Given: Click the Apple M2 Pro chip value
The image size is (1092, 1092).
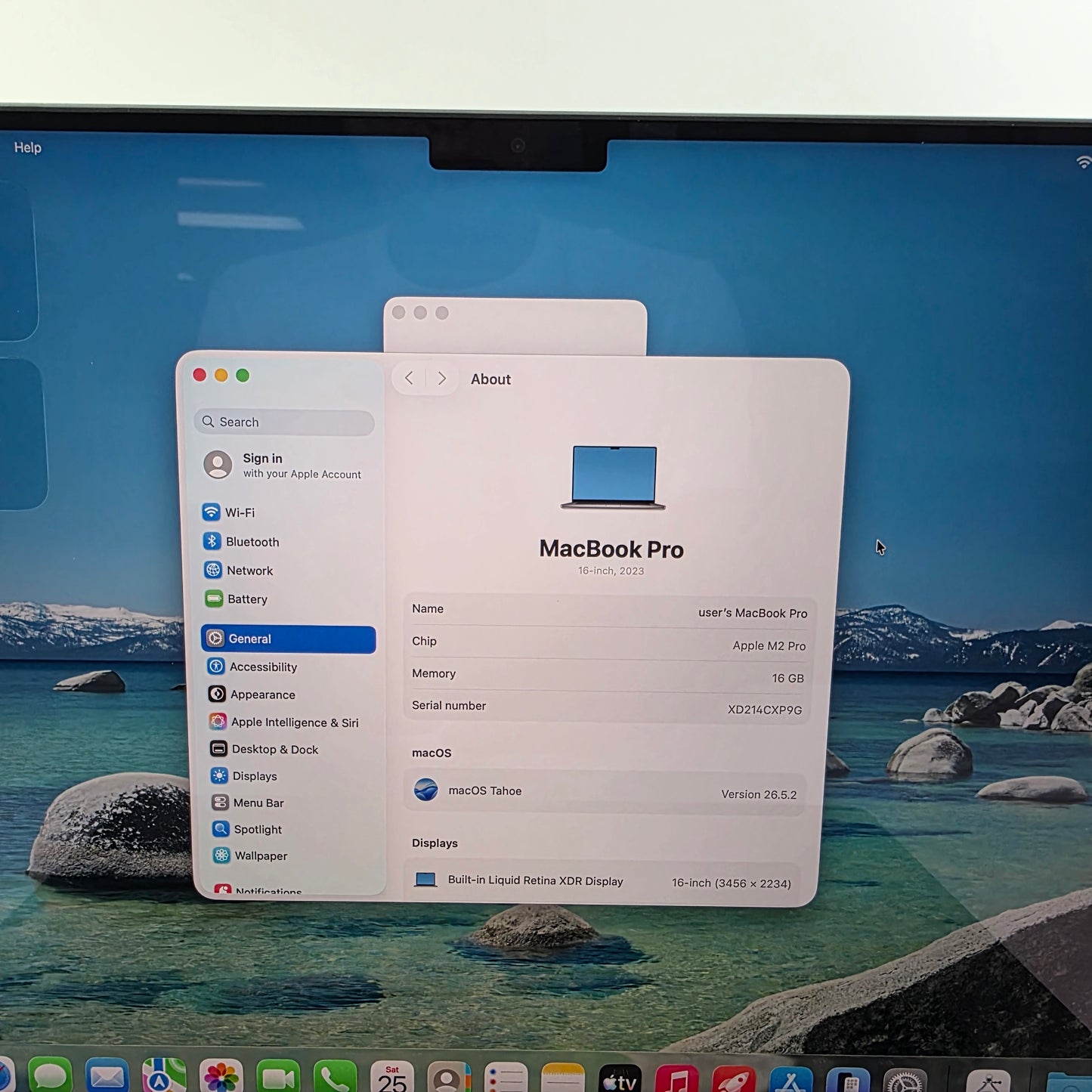Looking at the screenshot, I should (769, 645).
